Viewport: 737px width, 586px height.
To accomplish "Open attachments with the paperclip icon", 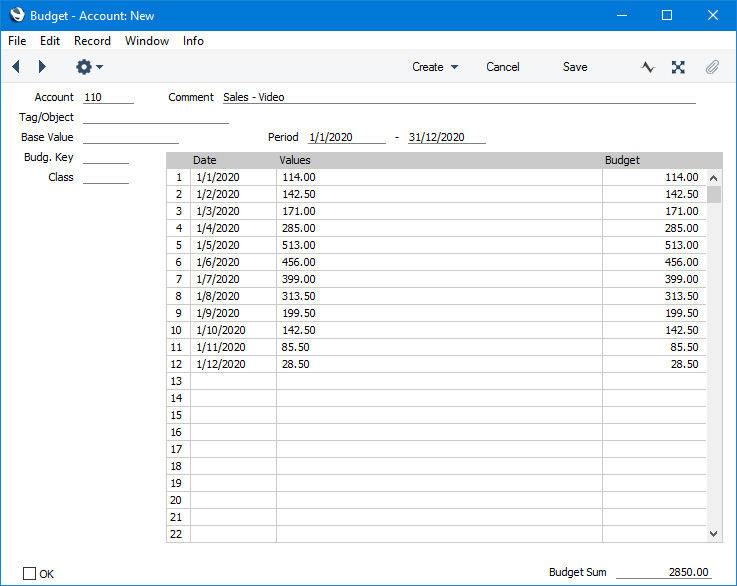I will click(712, 67).
